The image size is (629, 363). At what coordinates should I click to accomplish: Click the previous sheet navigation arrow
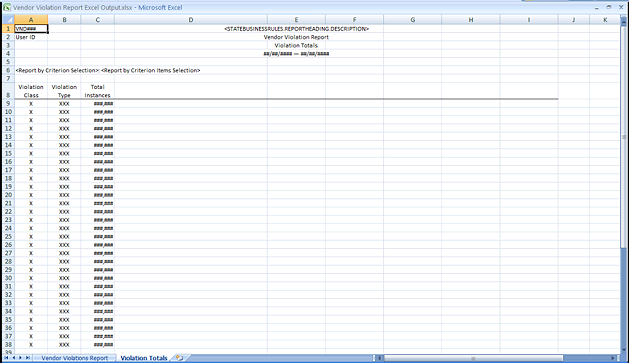click(13, 358)
